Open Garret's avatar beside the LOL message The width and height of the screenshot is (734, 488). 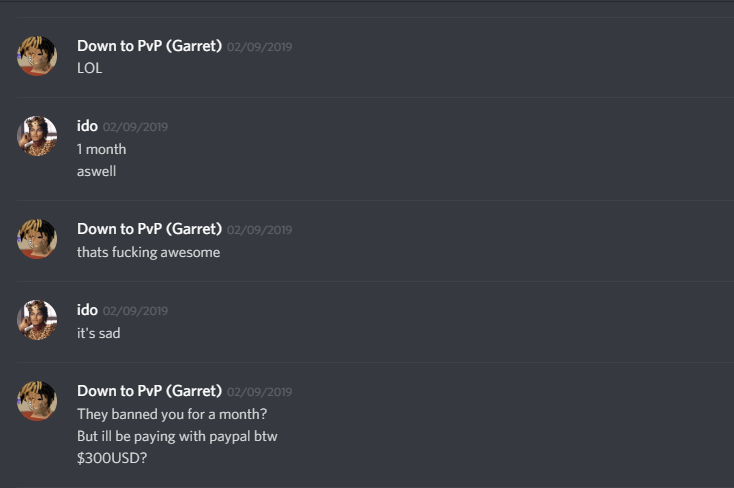[x=37, y=56]
